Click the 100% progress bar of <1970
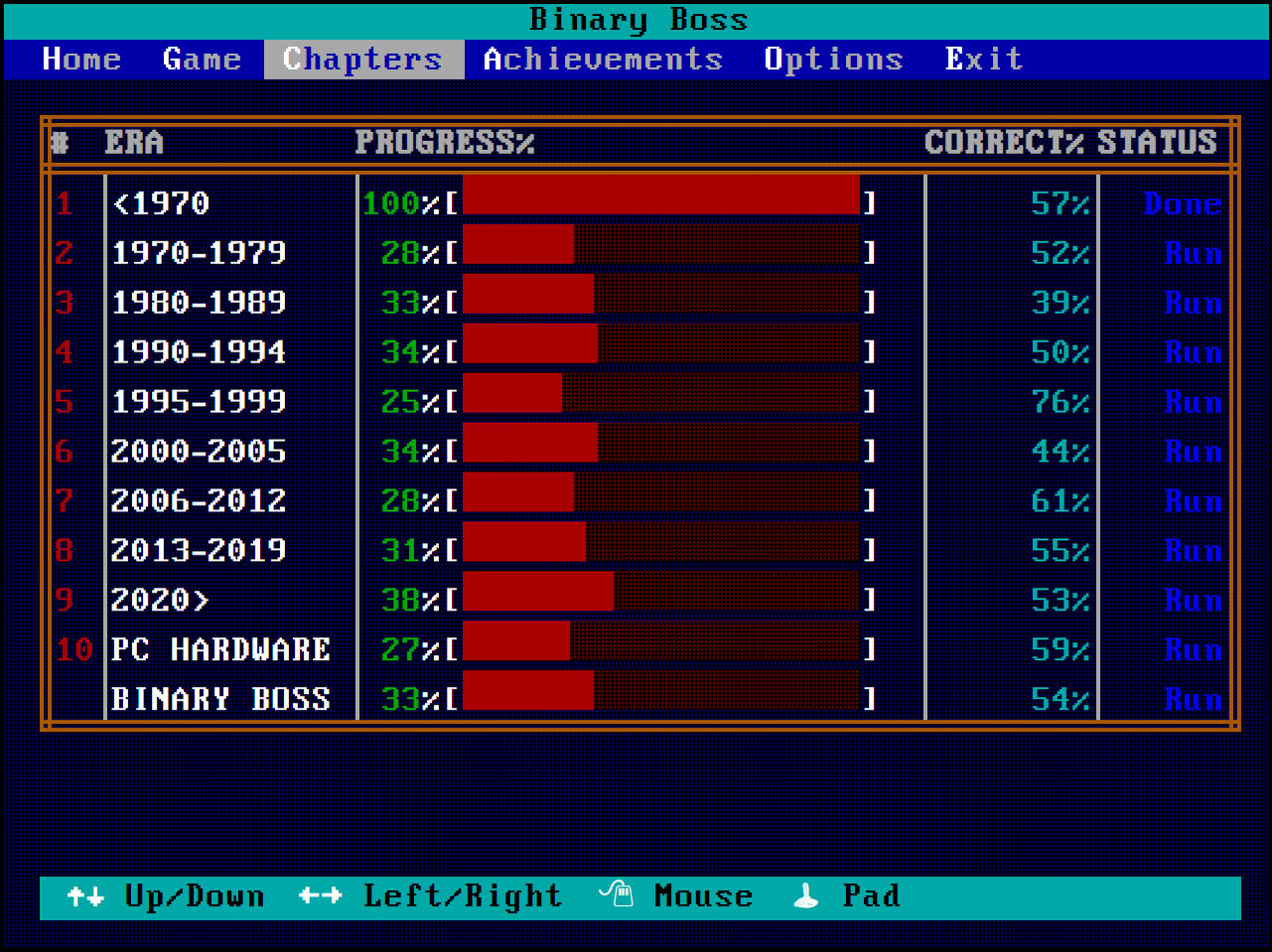Image resolution: width=1272 pixels, height=952 pixels. coord(665,196)
